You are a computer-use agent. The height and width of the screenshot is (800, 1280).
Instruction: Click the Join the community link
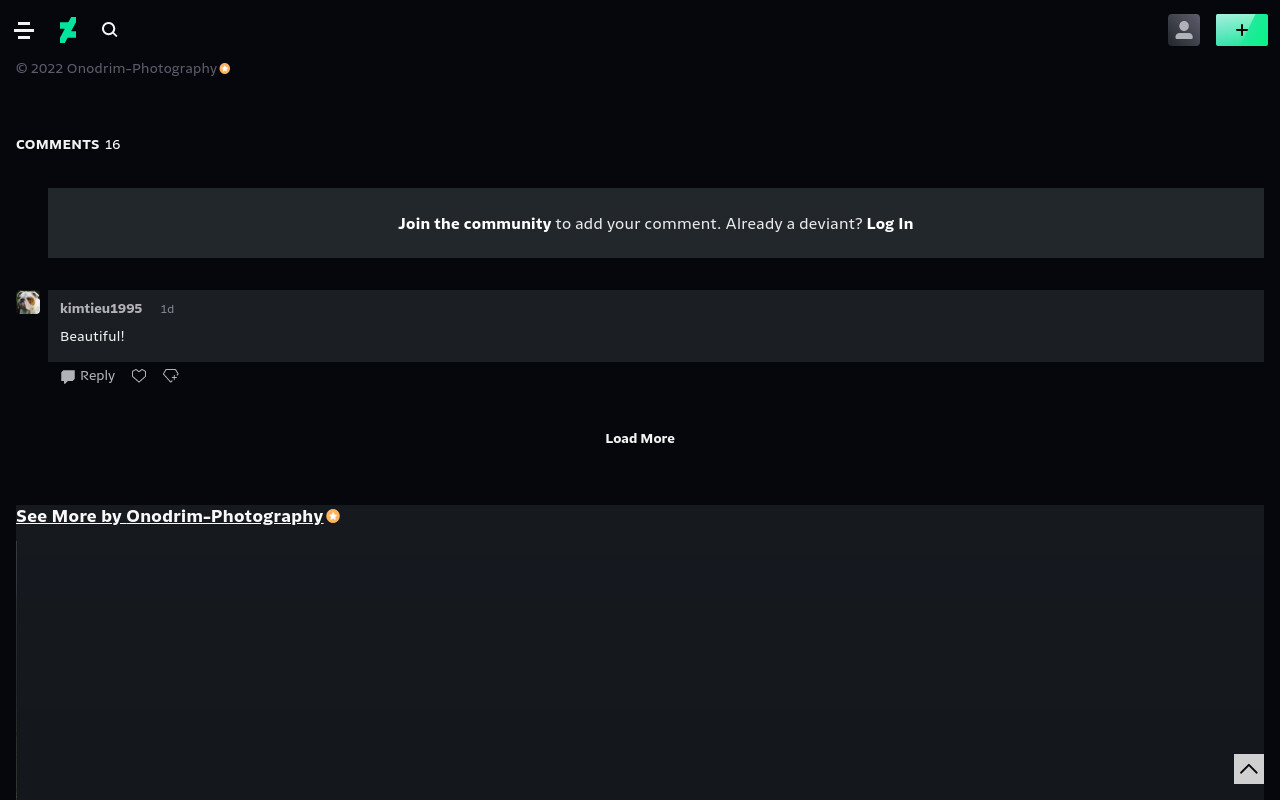click(474, 224)
